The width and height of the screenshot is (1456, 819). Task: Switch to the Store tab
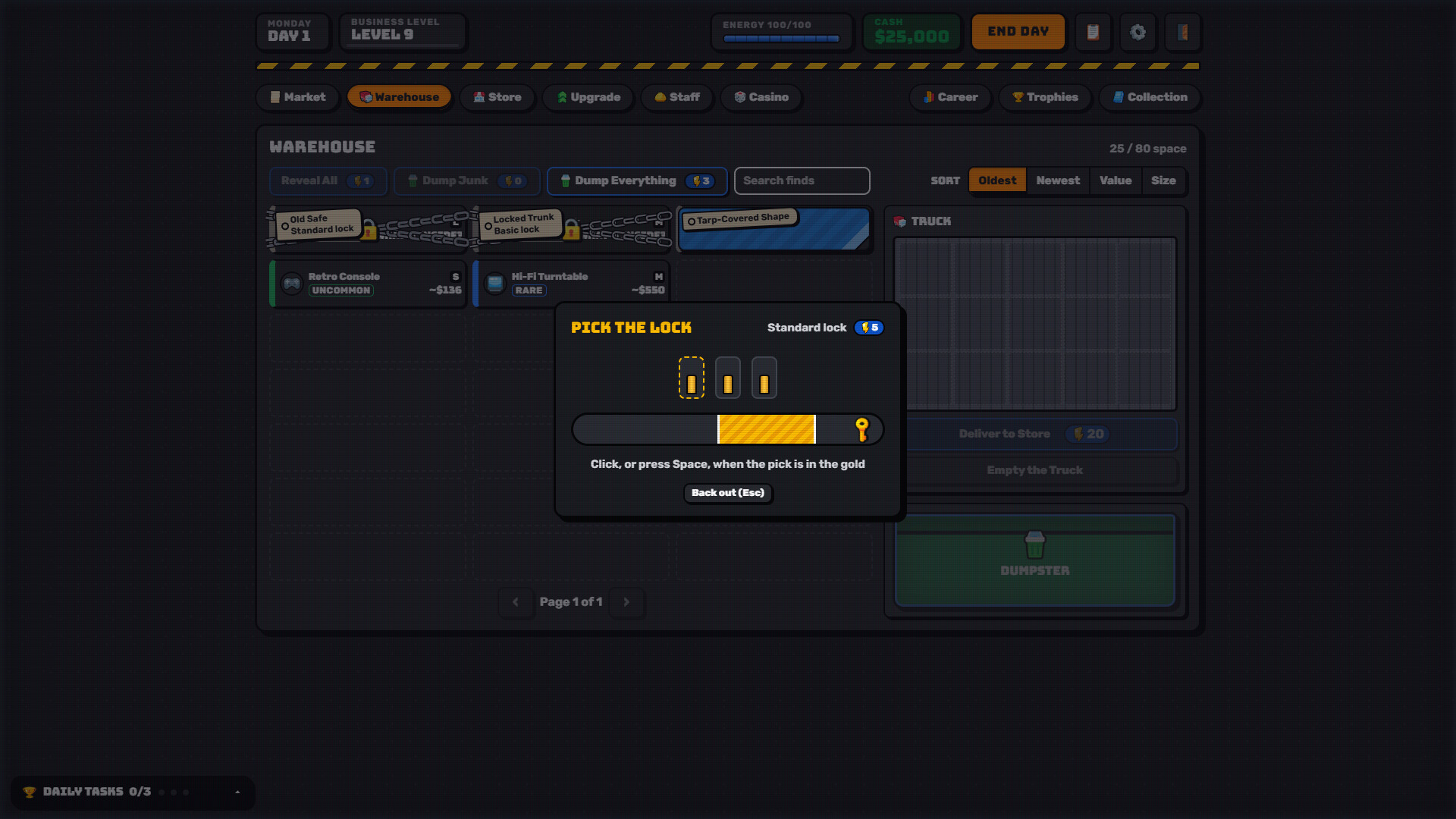pyautogui.click(x=497, y=97)
